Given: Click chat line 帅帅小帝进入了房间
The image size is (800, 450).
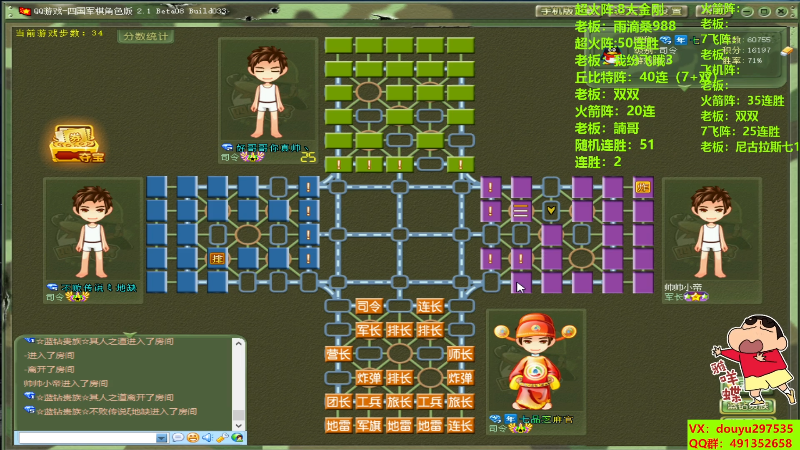Looking at the screenshot, I should click(x=65, y=383).
